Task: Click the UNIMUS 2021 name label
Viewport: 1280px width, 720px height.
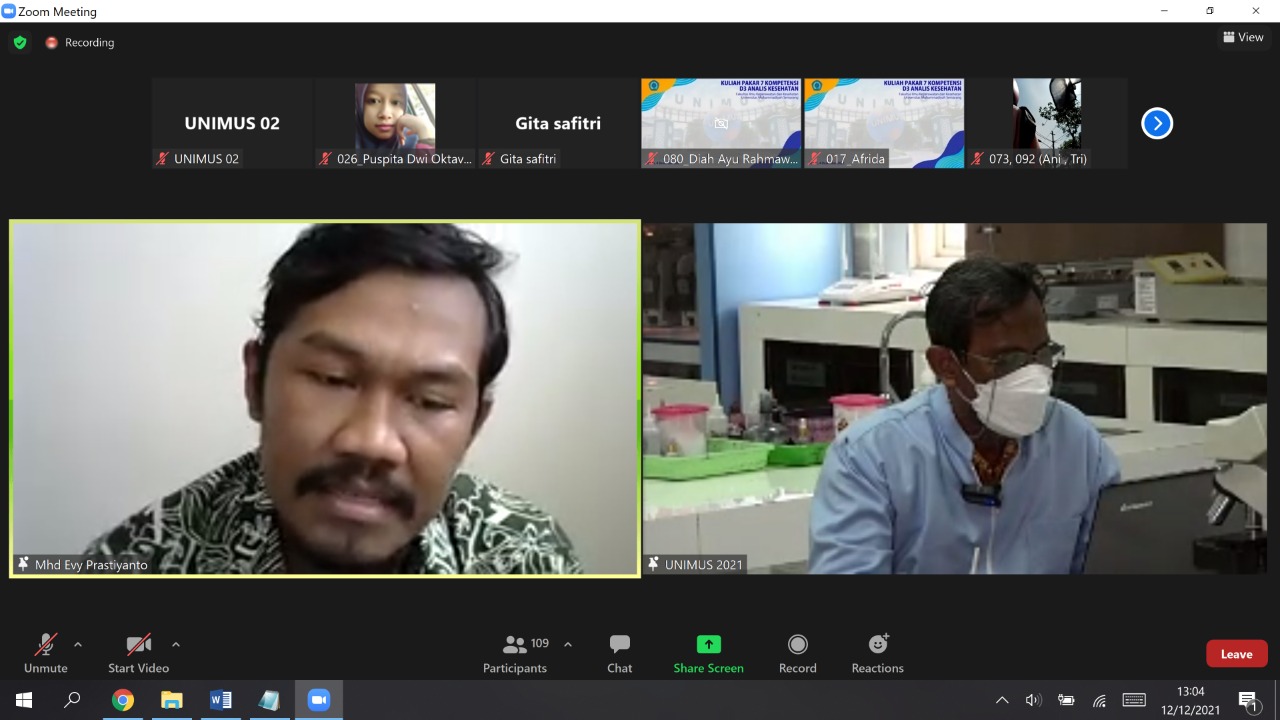Action: 704,565
